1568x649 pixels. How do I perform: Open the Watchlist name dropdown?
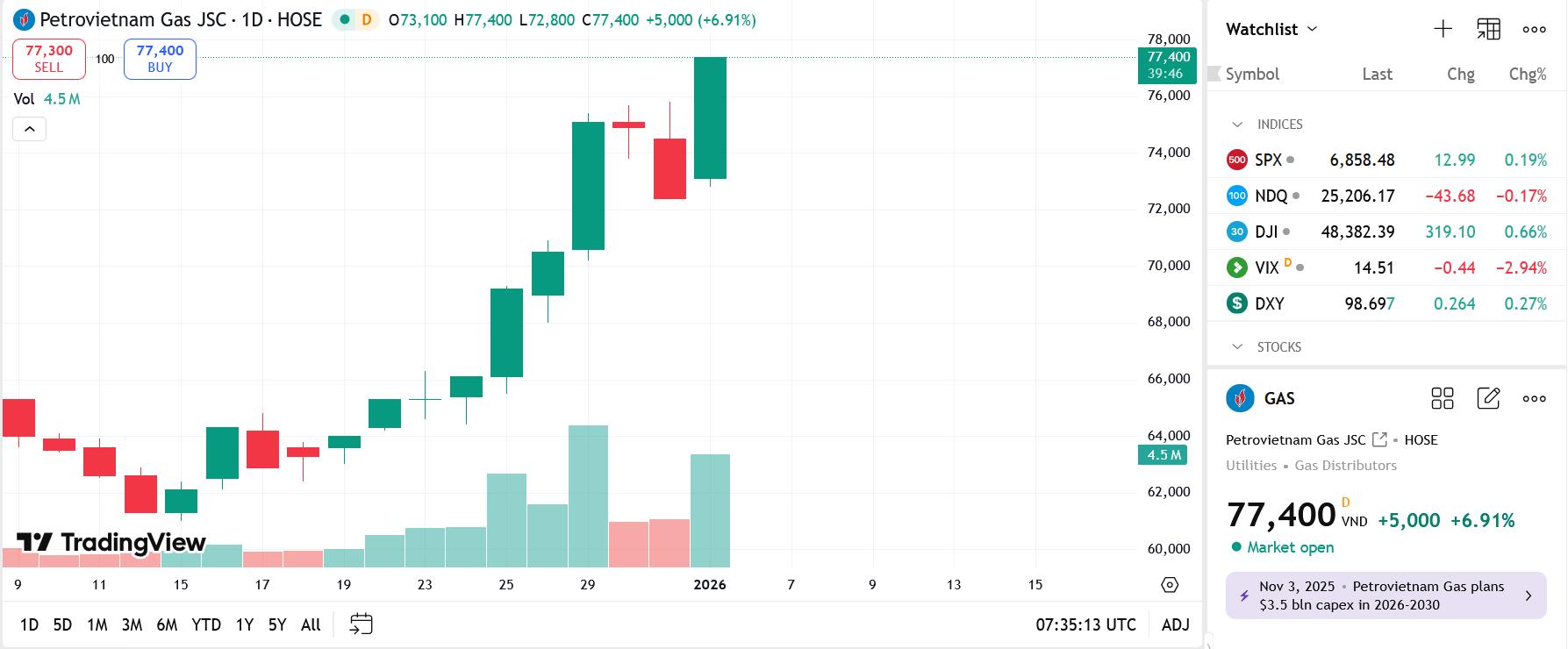pyautogui.click(x=1271, y=29)
